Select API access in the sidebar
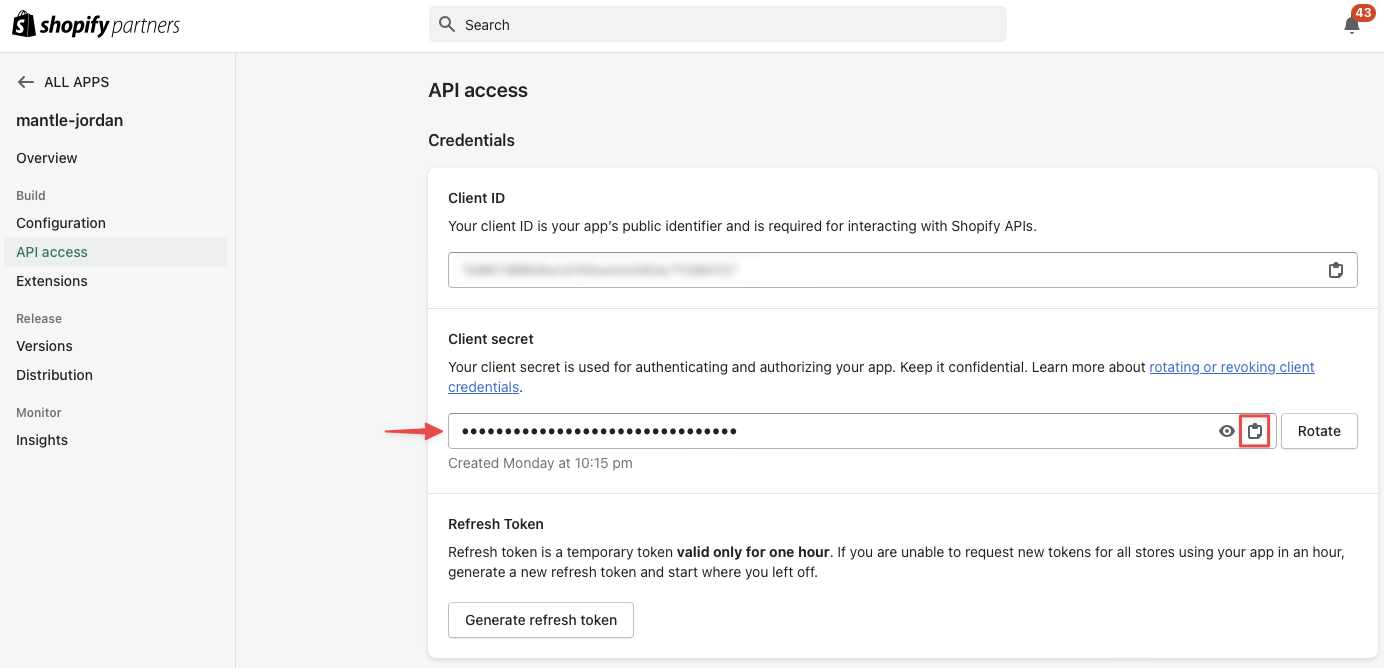This screenshot has width=1384, height=668. click(x=51, y=252)
